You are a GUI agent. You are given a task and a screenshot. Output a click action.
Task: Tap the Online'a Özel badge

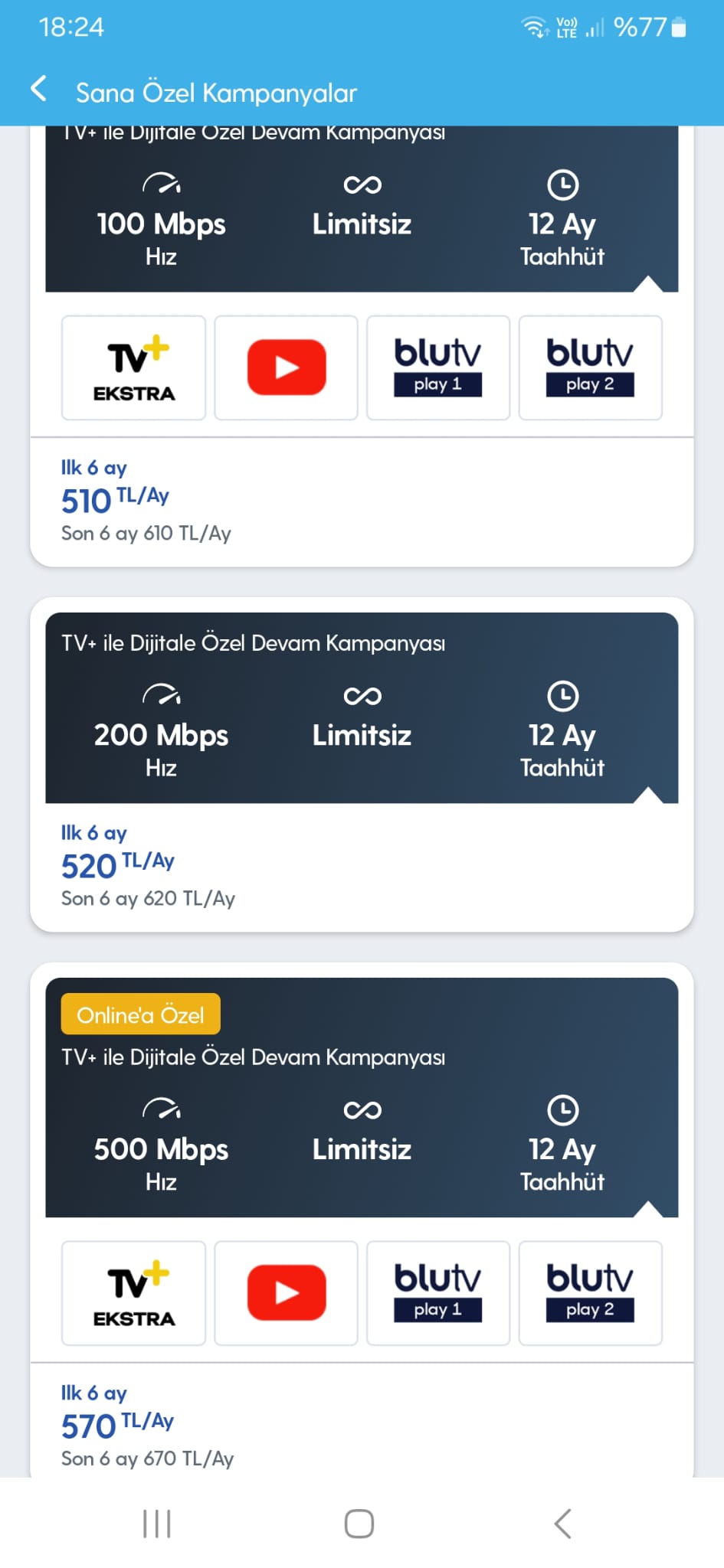pos(140,1014)
